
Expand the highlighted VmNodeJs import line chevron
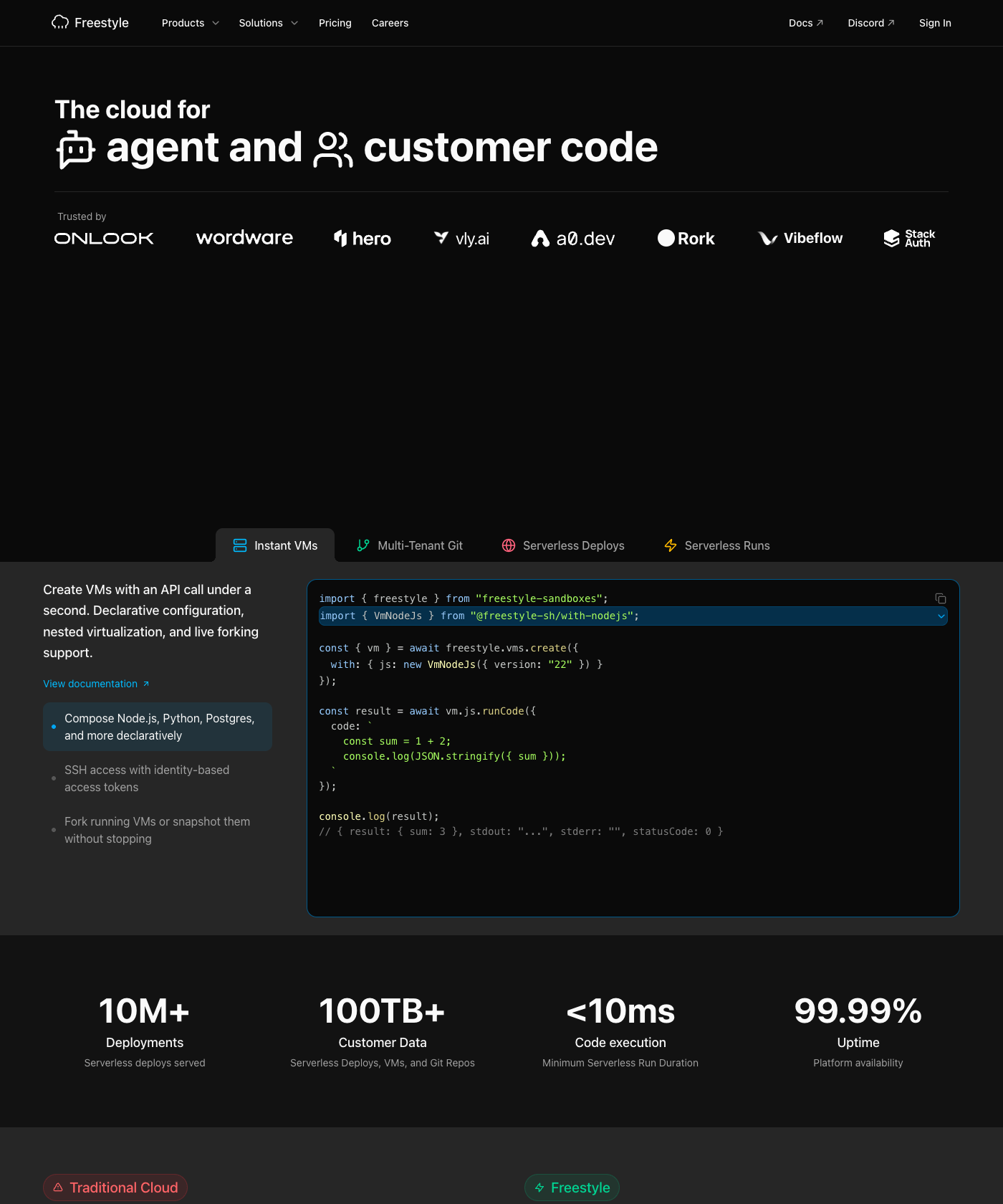pos(941,616)
